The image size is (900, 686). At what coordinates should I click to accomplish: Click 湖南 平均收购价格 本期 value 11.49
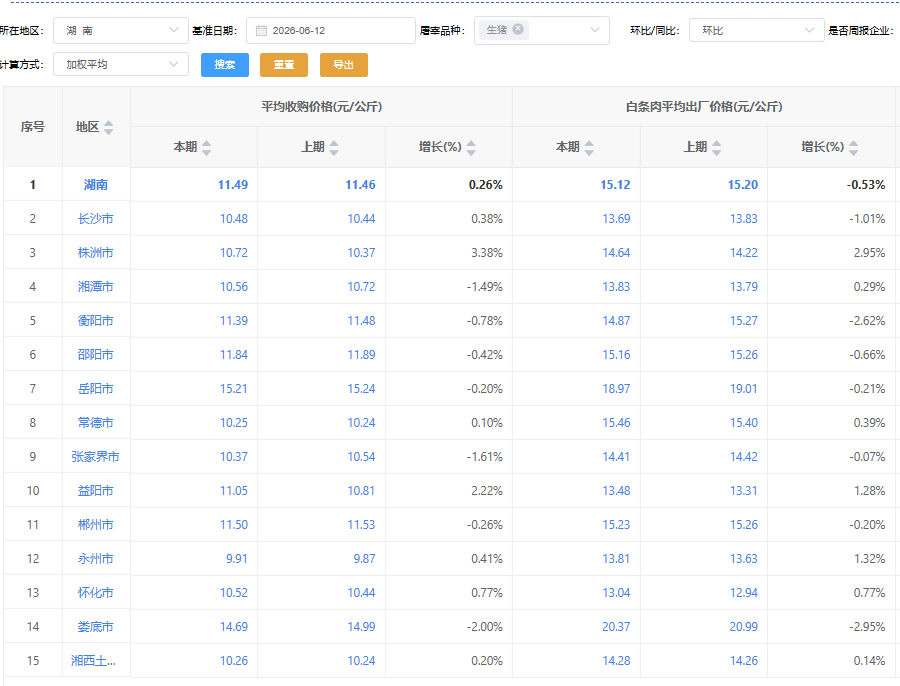233,185
